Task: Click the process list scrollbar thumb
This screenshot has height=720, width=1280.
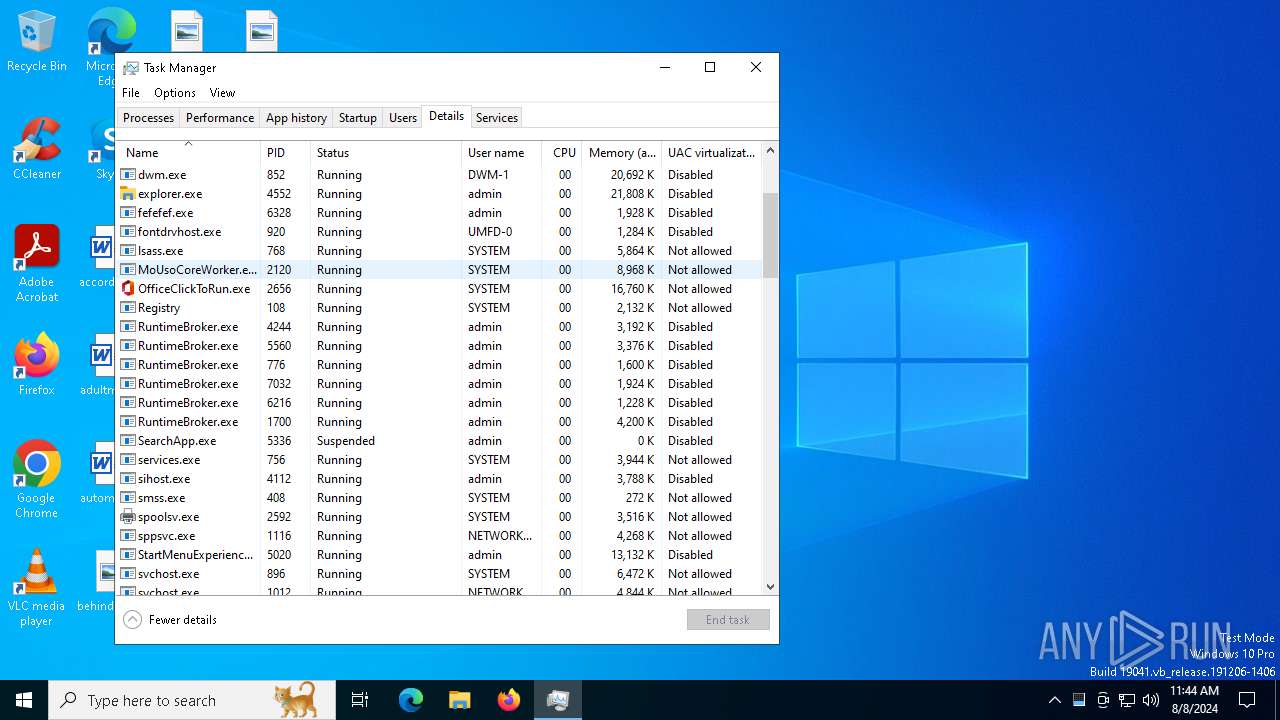Action: [x=770, y=236]
